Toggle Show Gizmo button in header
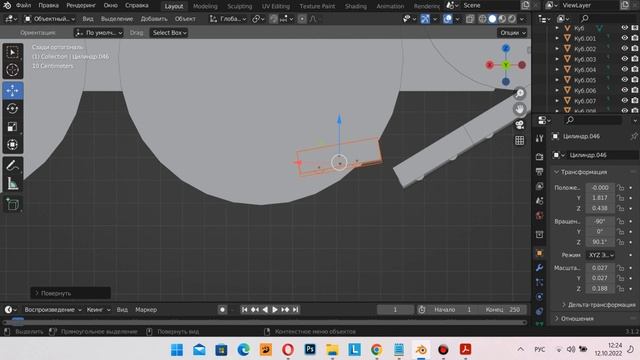This screenshot has height=360, width=640. 425,19
